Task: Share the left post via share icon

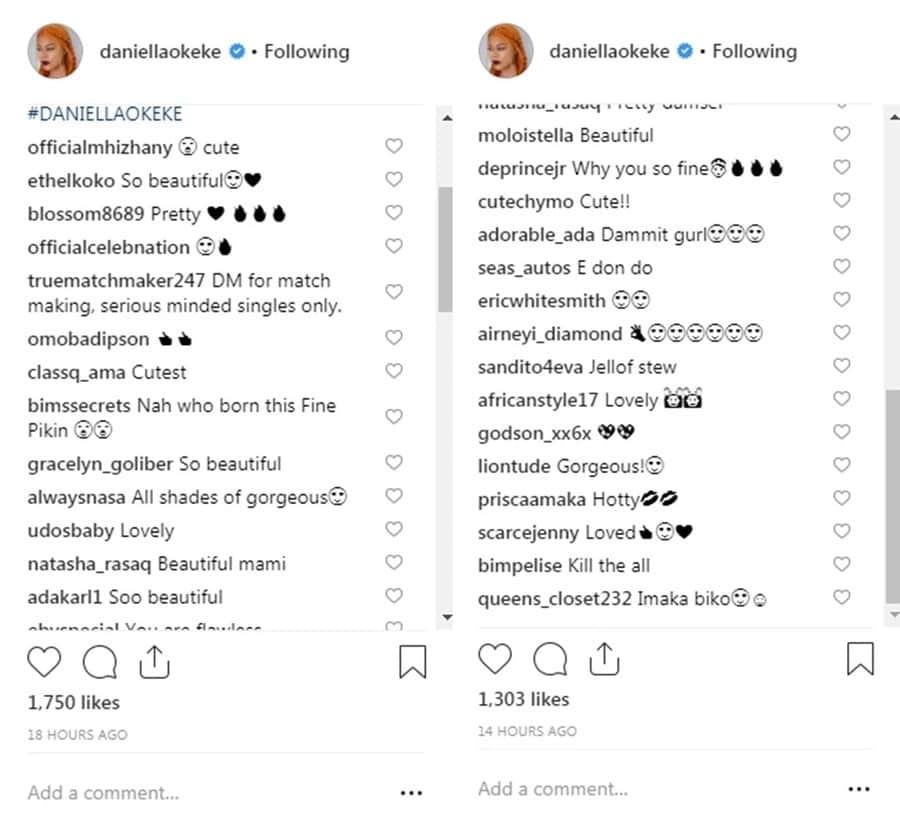Action: click(154, 661)
